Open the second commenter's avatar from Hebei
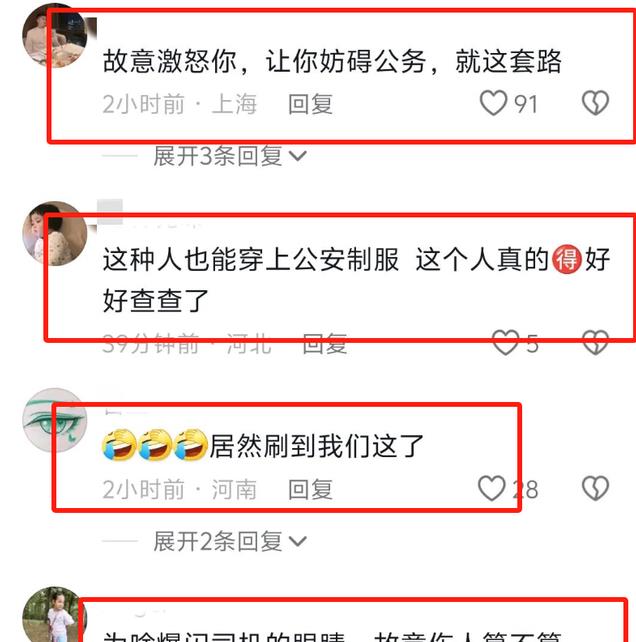The height and width of the screenshot is (642, 636). (x=54, y=233)
